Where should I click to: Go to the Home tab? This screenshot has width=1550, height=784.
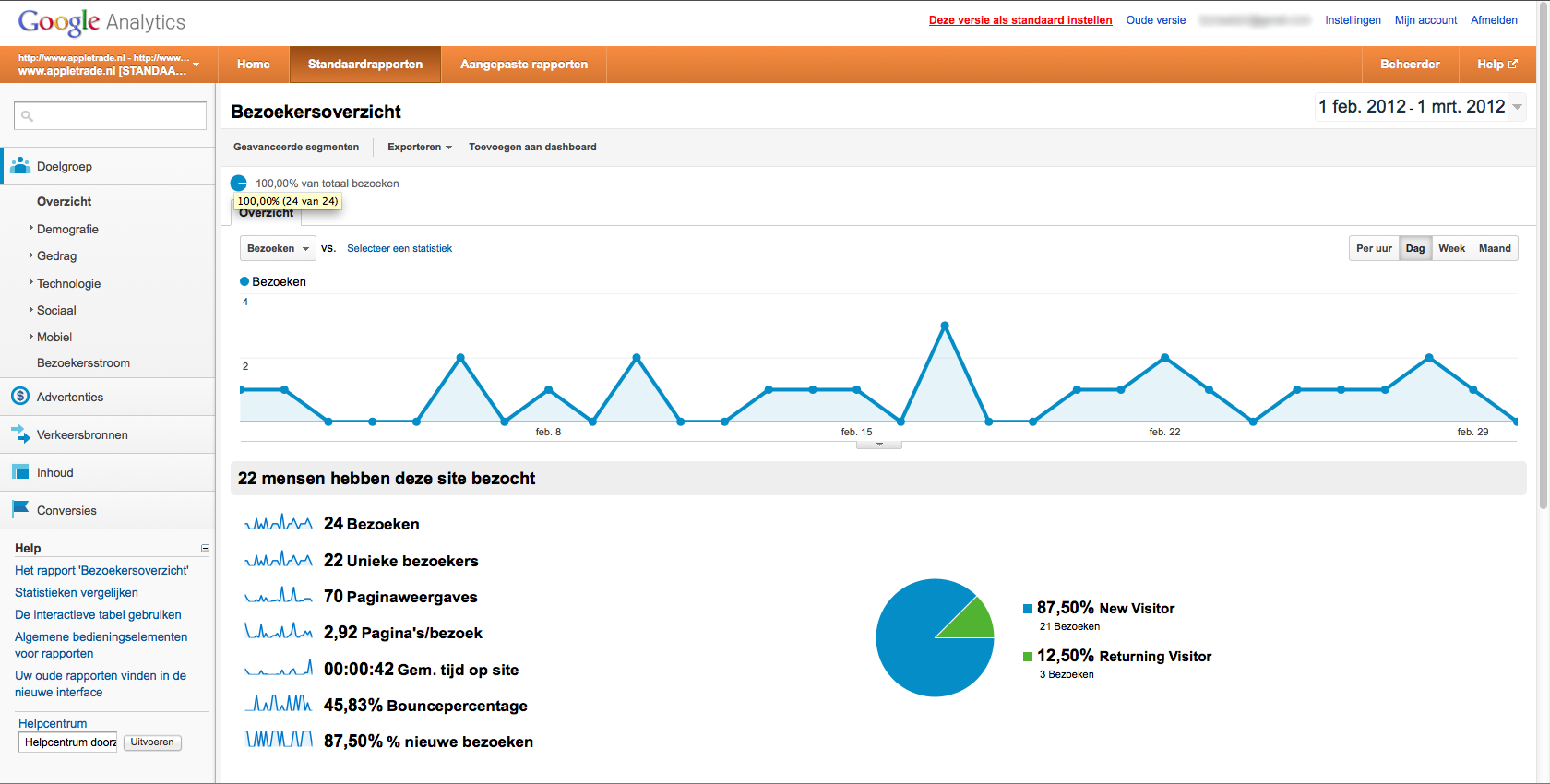[x=254, y=65]
